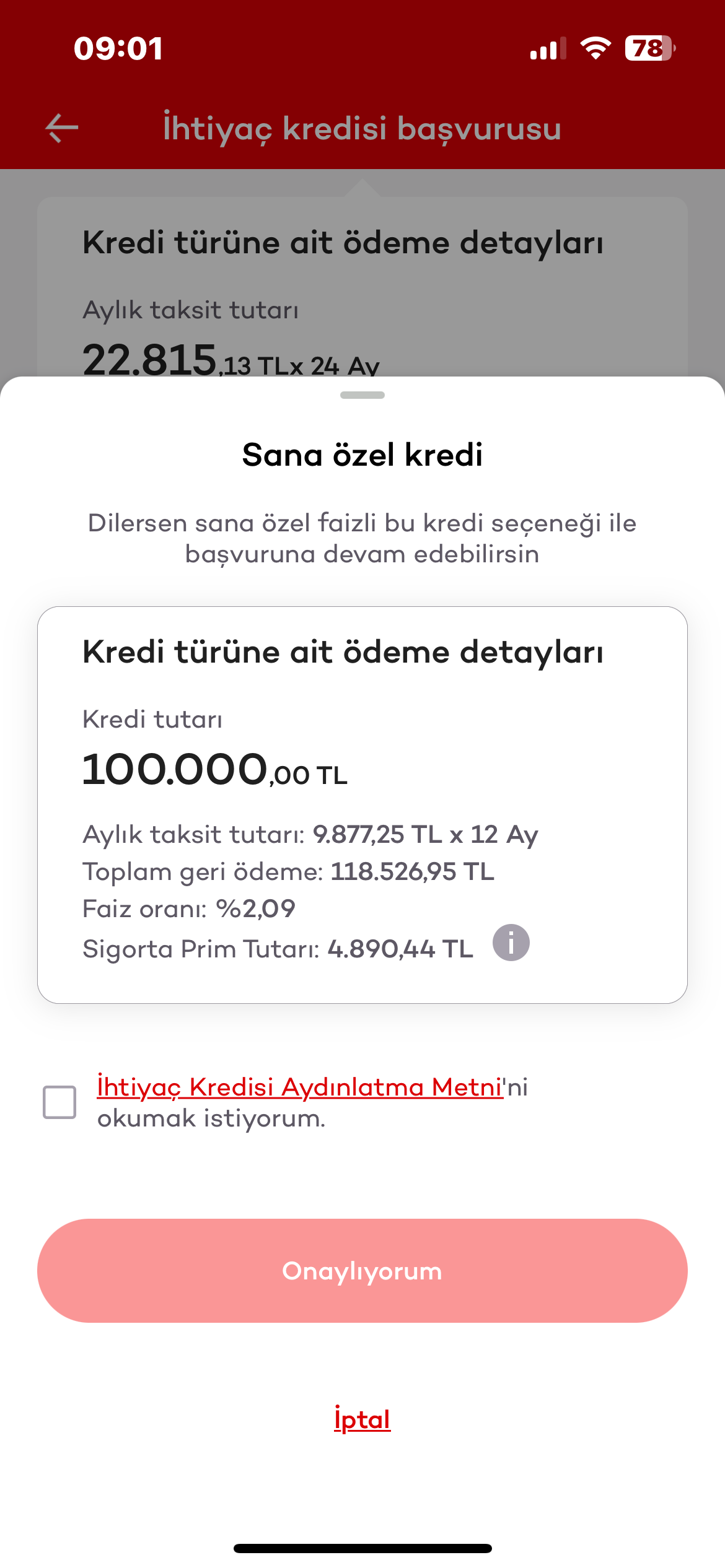Tap the Sana özel kredi heading
Image resolution: width=725 pixels, height=1568 pixels.
362,455
